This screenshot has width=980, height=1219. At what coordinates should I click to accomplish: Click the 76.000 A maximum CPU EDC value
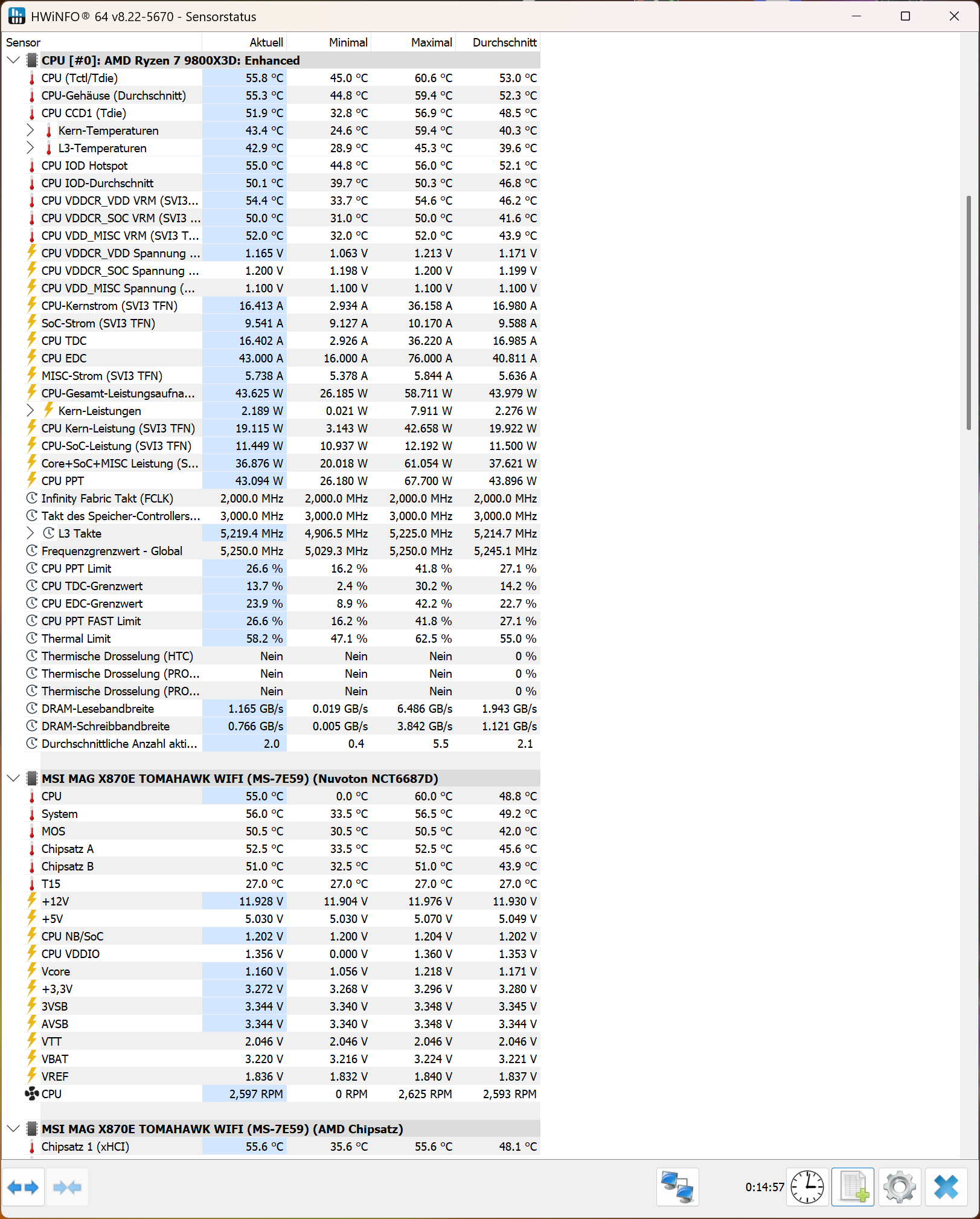[430, 358]
